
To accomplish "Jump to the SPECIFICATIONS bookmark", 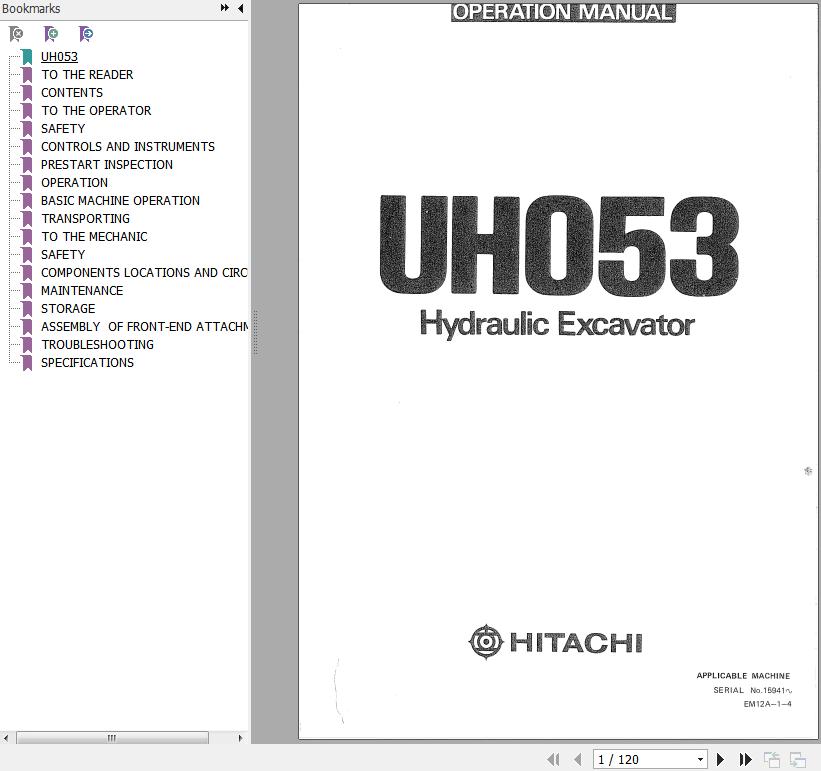I will (87, 363).
